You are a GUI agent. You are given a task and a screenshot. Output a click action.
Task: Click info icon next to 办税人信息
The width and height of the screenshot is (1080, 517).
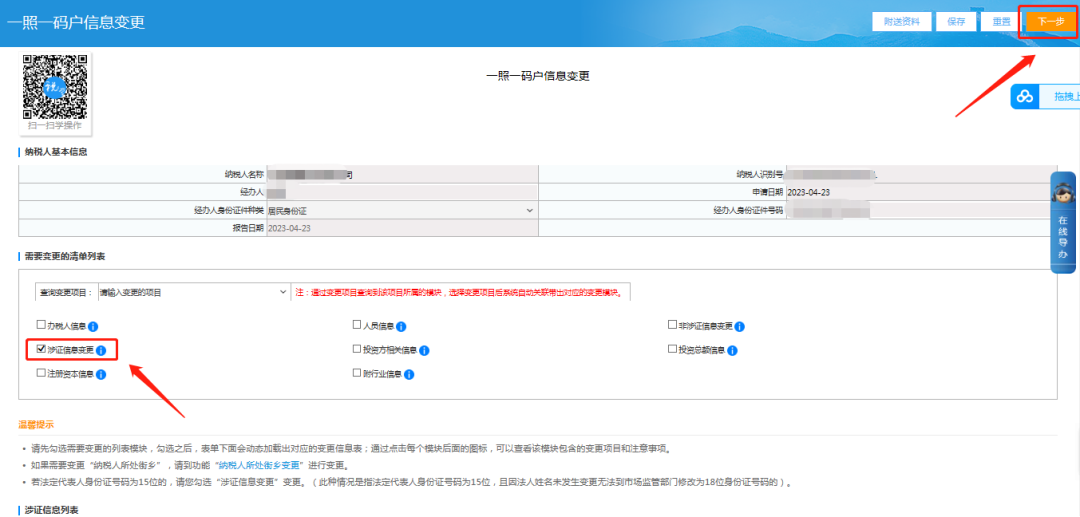(93, 326)
